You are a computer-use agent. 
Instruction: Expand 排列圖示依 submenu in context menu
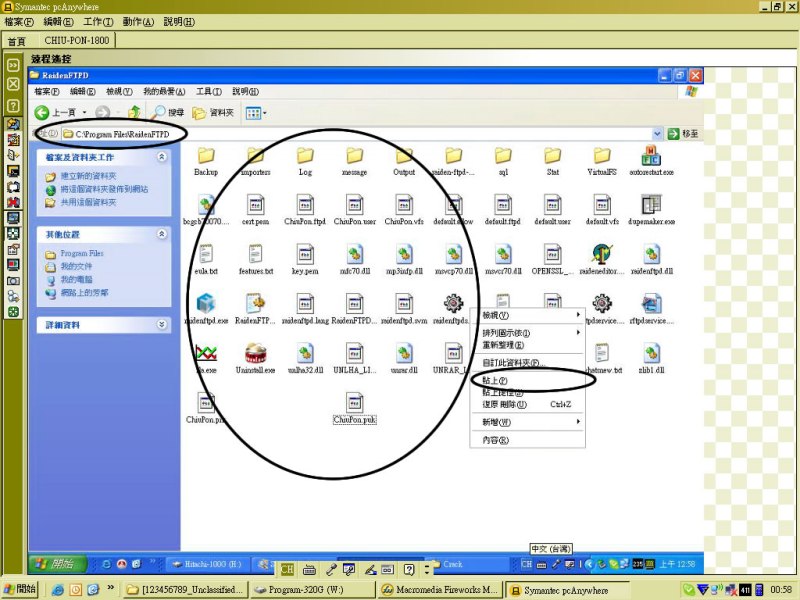coord(528,333)
